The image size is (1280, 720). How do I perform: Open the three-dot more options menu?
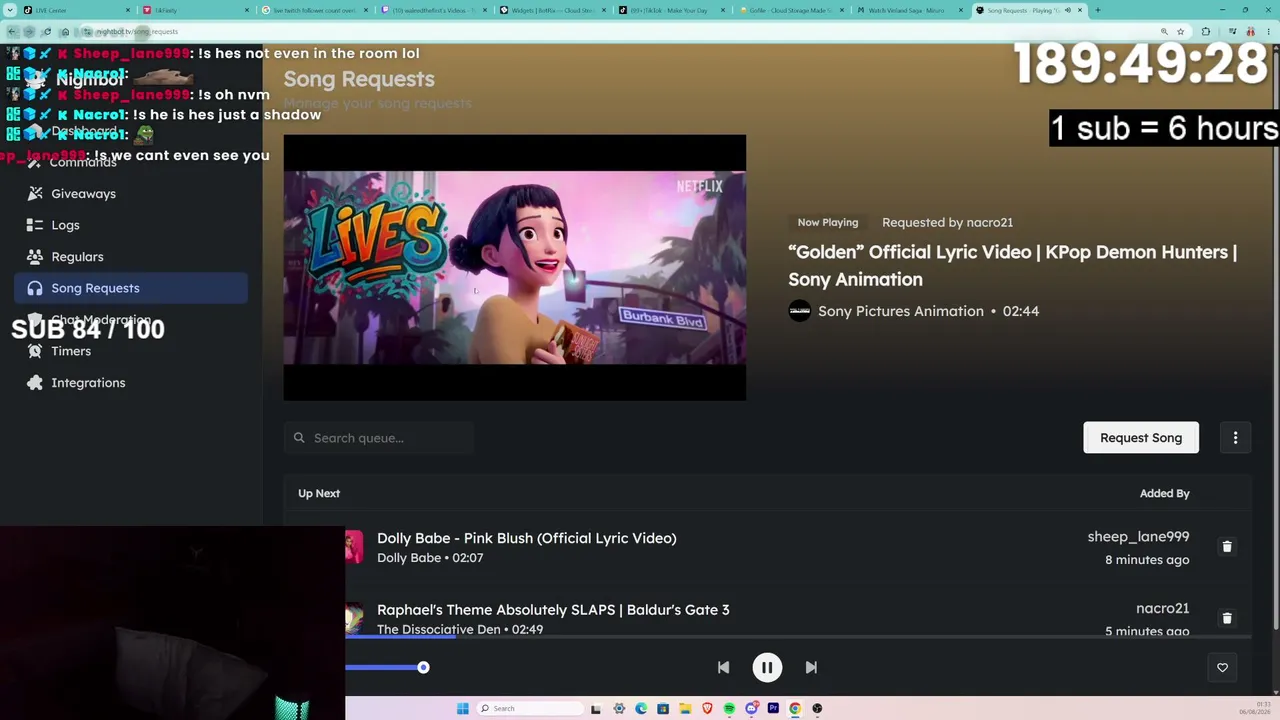click(1235, 438)
